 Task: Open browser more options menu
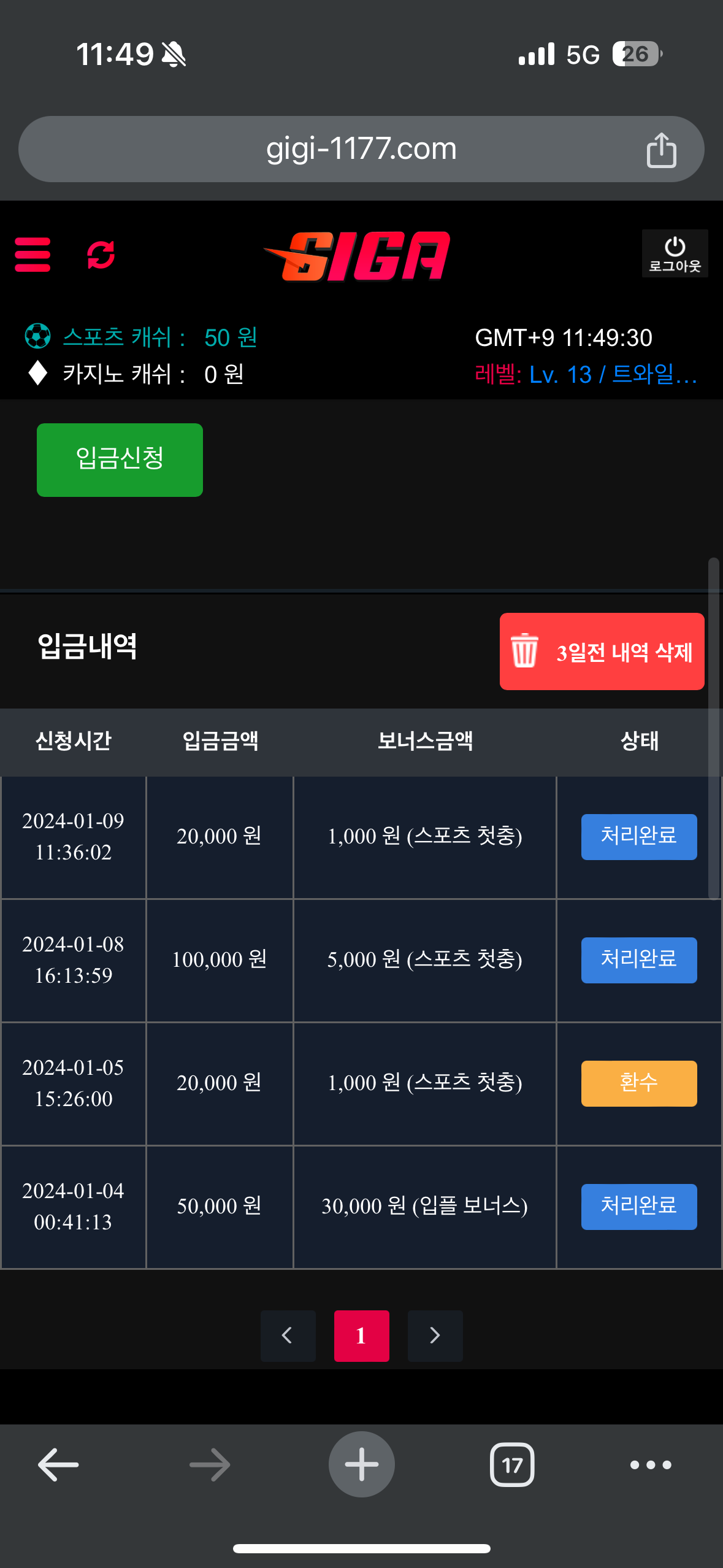point(651,1465)
